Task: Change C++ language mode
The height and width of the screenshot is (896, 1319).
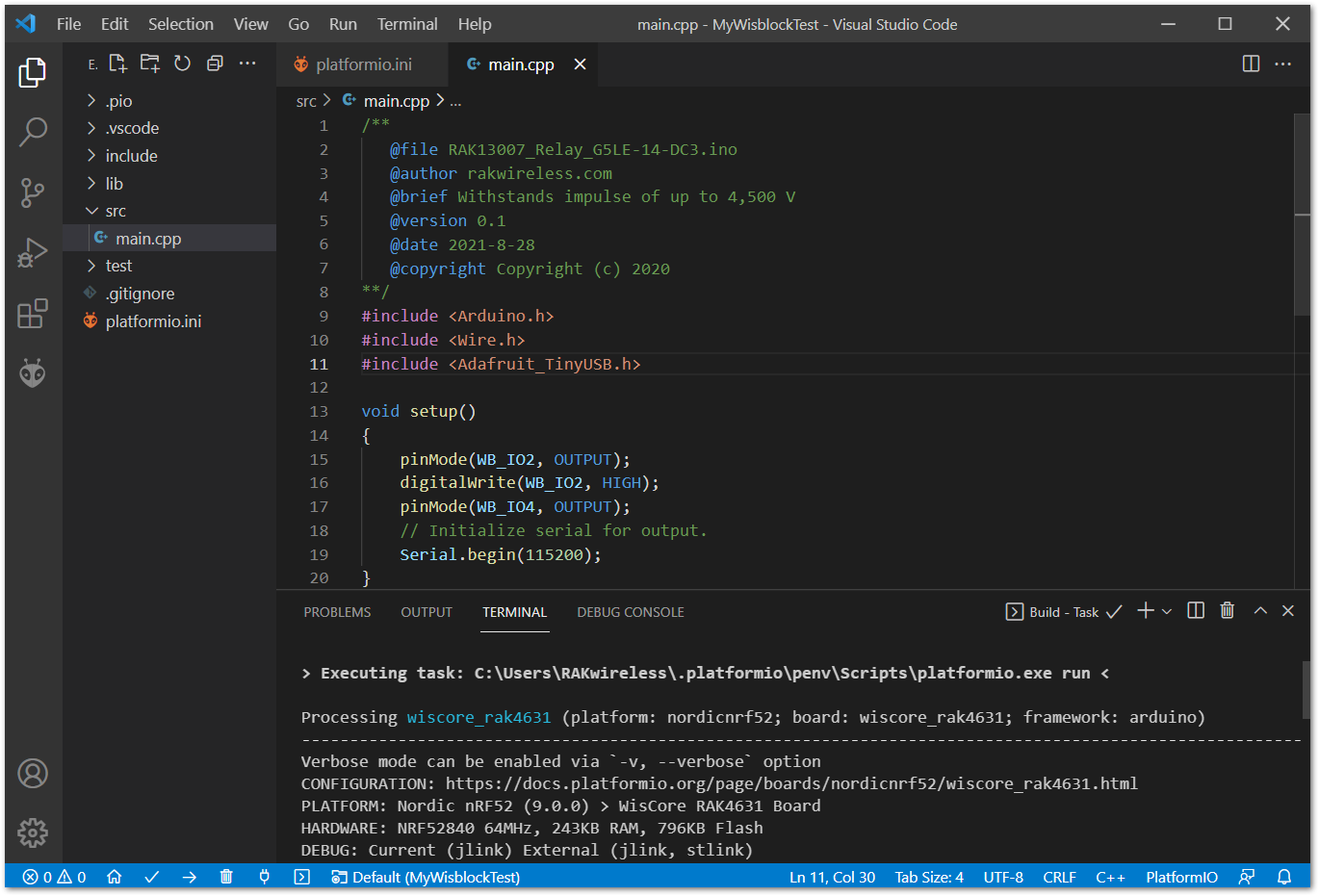Action: pyautogui.click(x=1110, y=877)
